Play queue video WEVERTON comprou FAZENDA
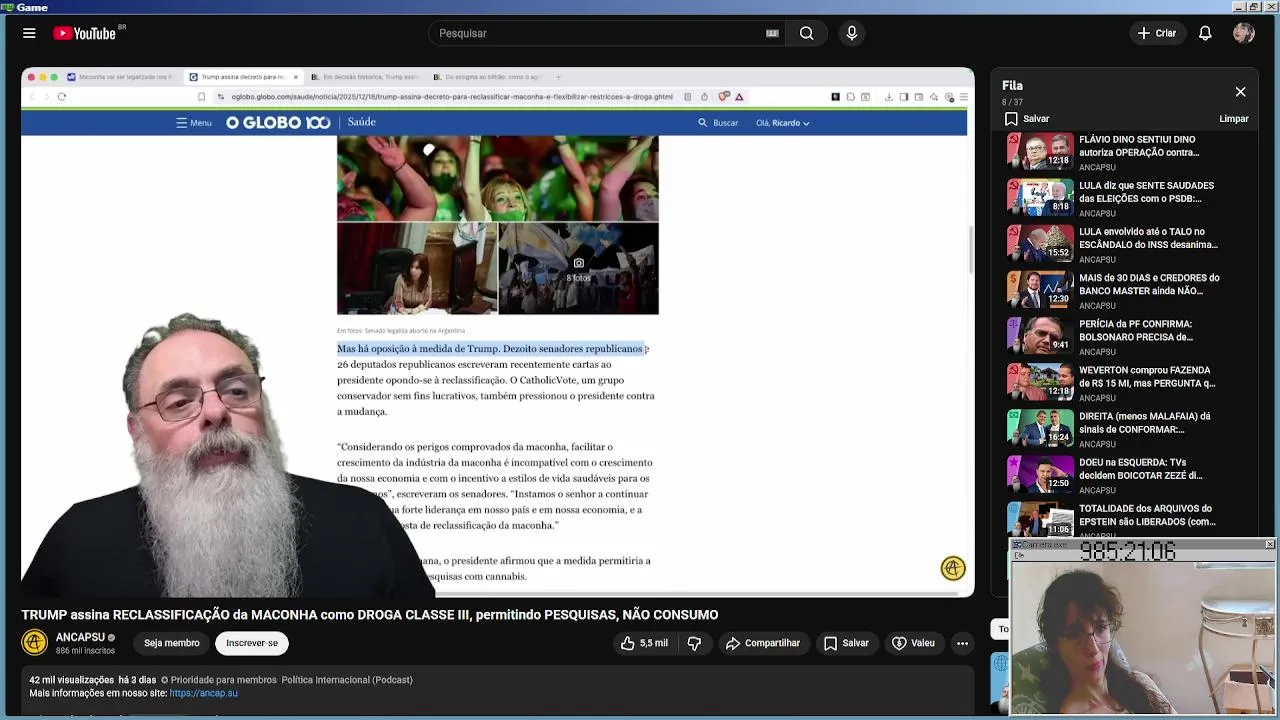This screenshot has height=720, width=1280. (1128, 382)
